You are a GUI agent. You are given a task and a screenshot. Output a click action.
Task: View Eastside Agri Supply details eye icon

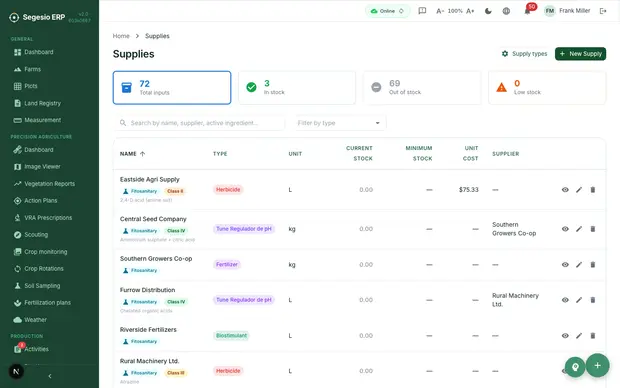click(565, 190)
